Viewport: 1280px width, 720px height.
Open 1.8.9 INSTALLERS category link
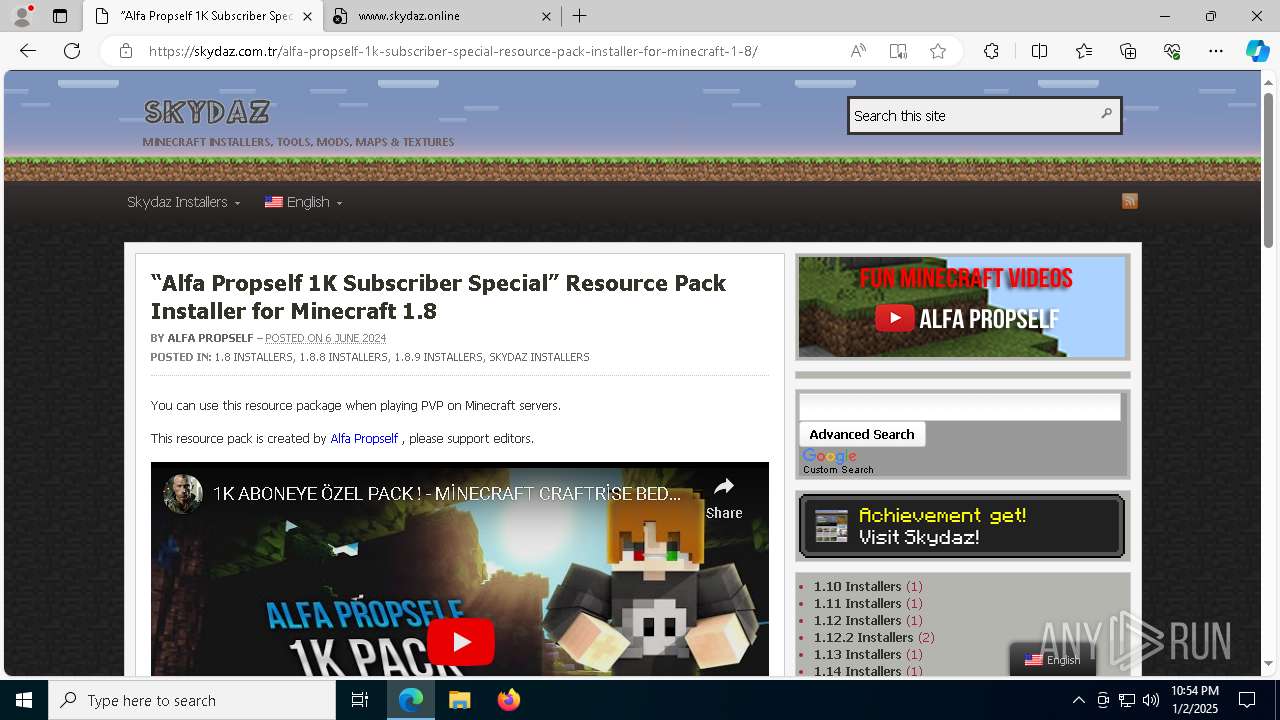(x=438, y=357)
